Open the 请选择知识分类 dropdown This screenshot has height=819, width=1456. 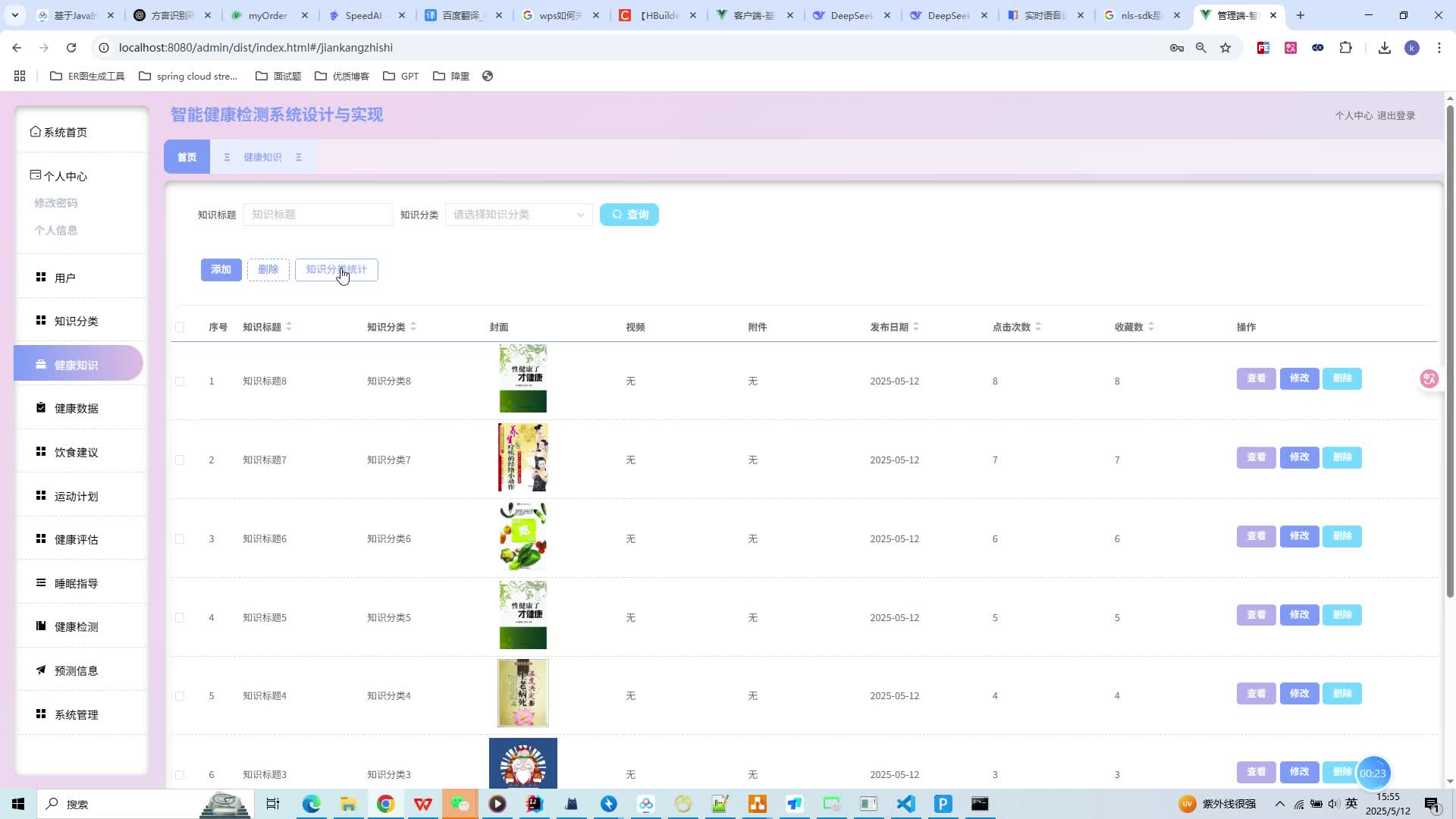point(519,215)
